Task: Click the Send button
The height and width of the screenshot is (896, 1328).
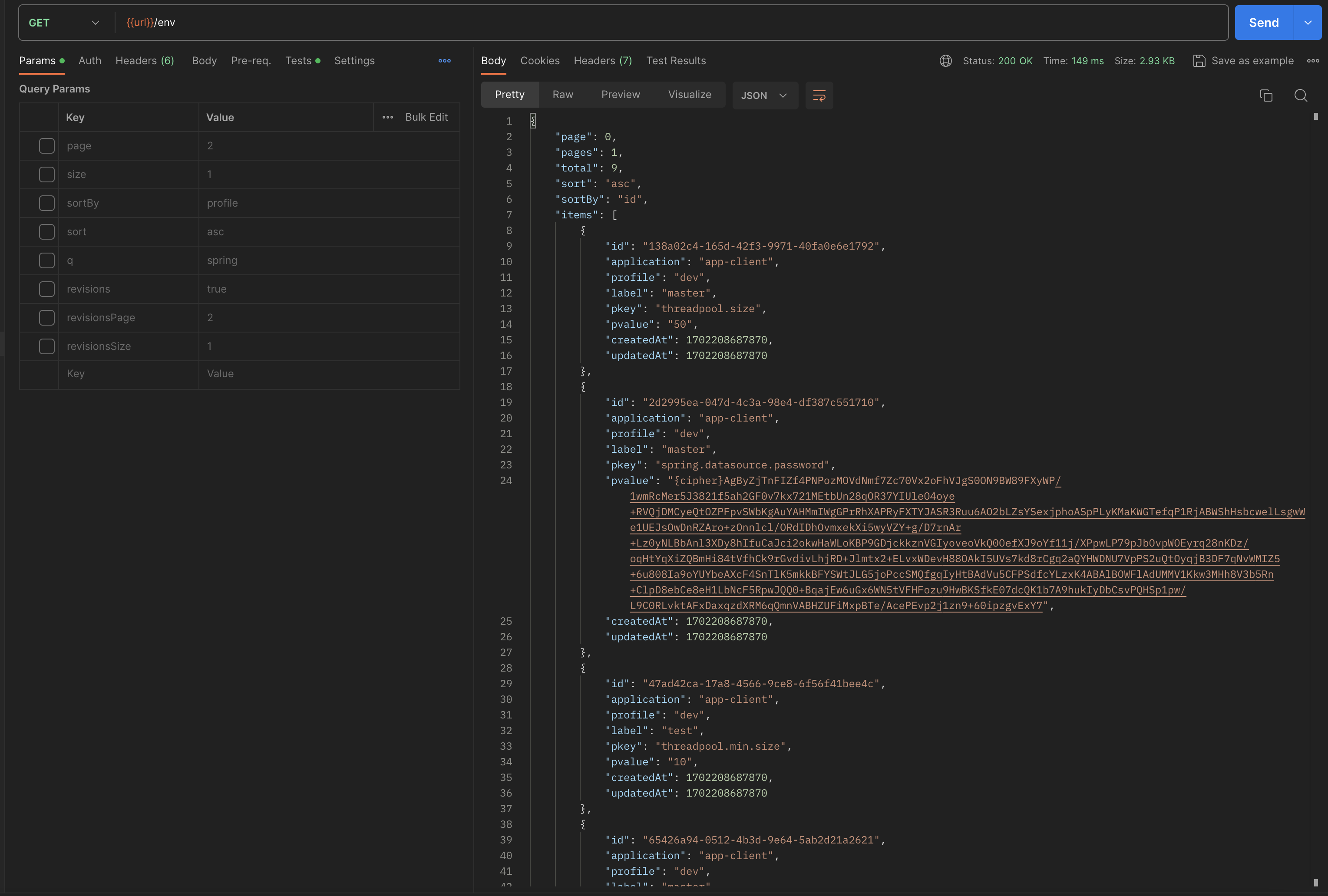Action: pyautogui.click(x=1263, y=23)
